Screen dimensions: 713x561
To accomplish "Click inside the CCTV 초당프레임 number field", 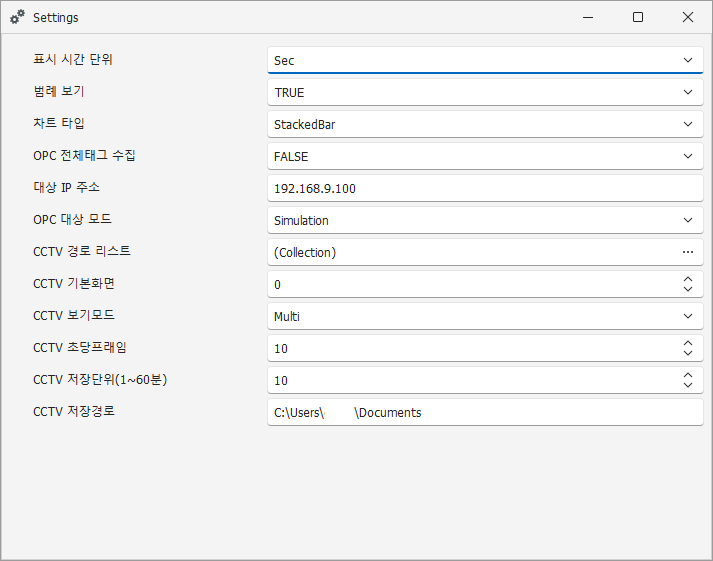I will [x=470, y=348].
